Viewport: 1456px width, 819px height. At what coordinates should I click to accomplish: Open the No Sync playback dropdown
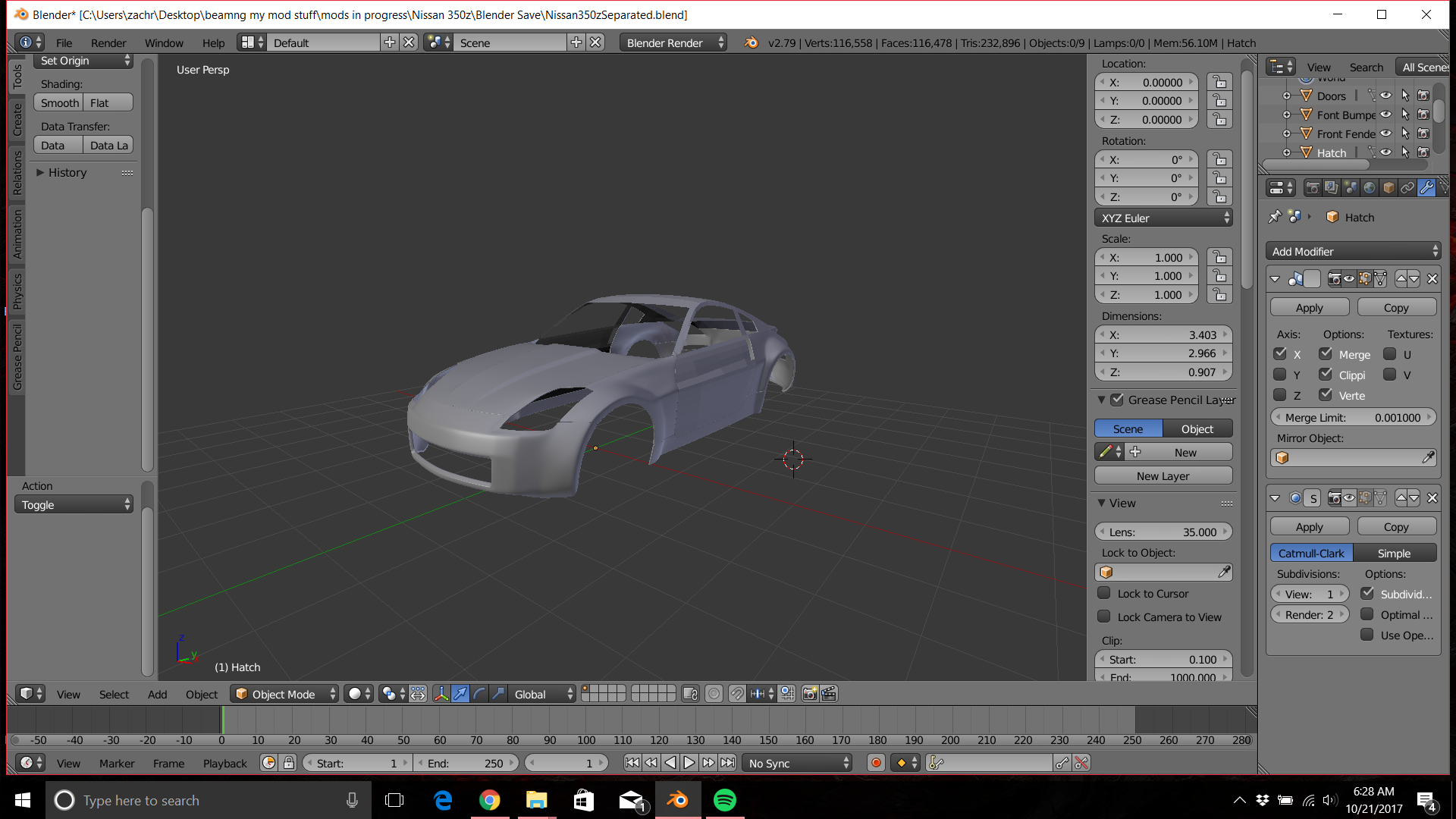click(x=797, y=763)
